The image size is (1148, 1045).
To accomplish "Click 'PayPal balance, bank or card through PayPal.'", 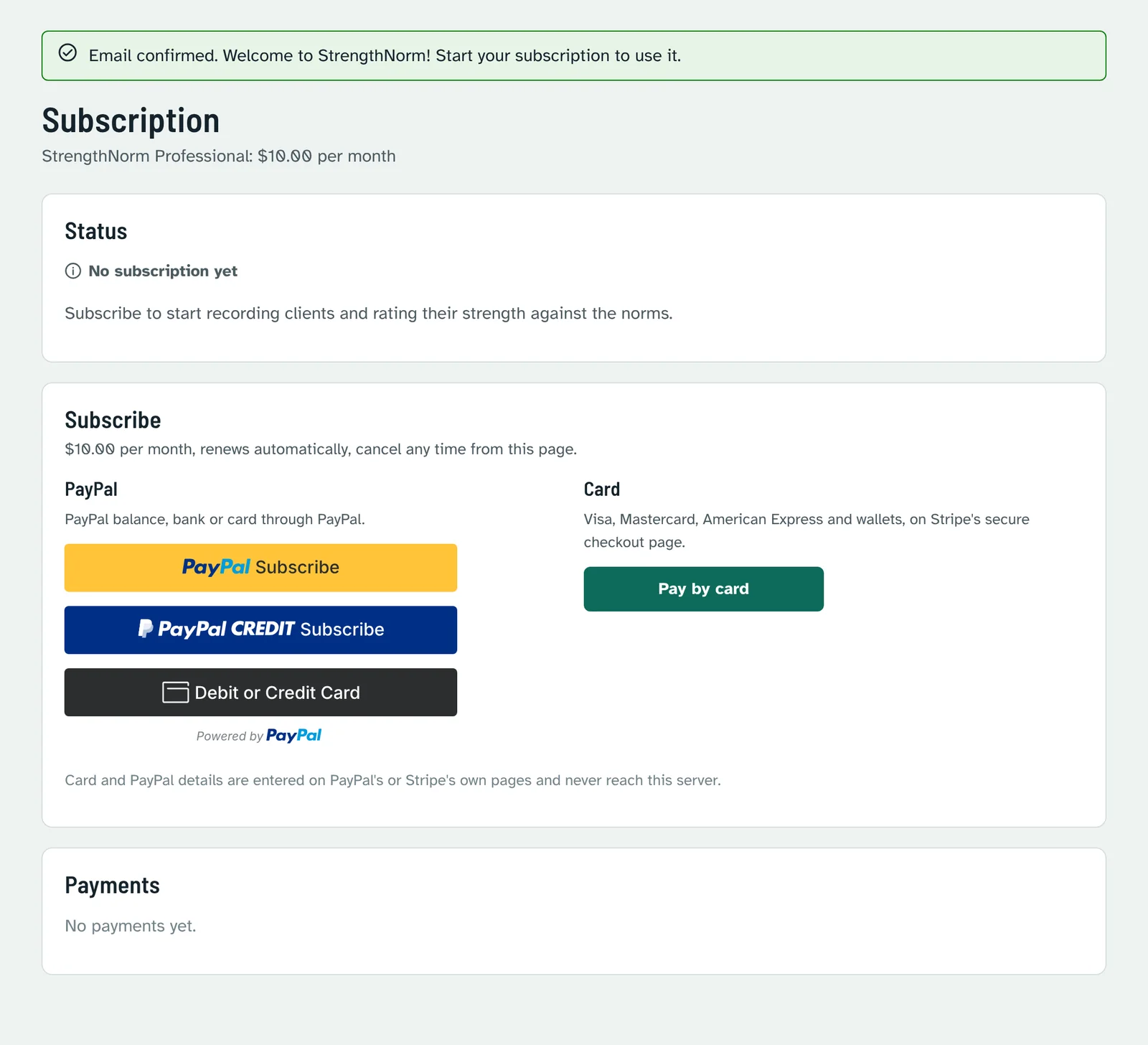I will [x=215, y=519].
